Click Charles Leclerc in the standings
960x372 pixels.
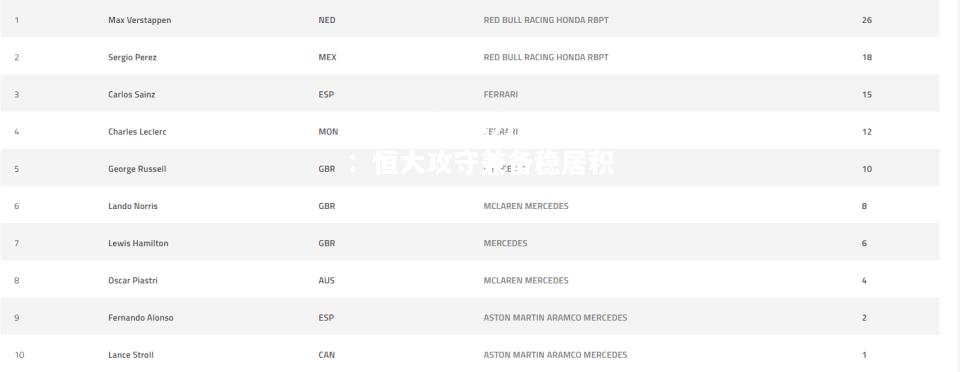(x=137, y=132)
